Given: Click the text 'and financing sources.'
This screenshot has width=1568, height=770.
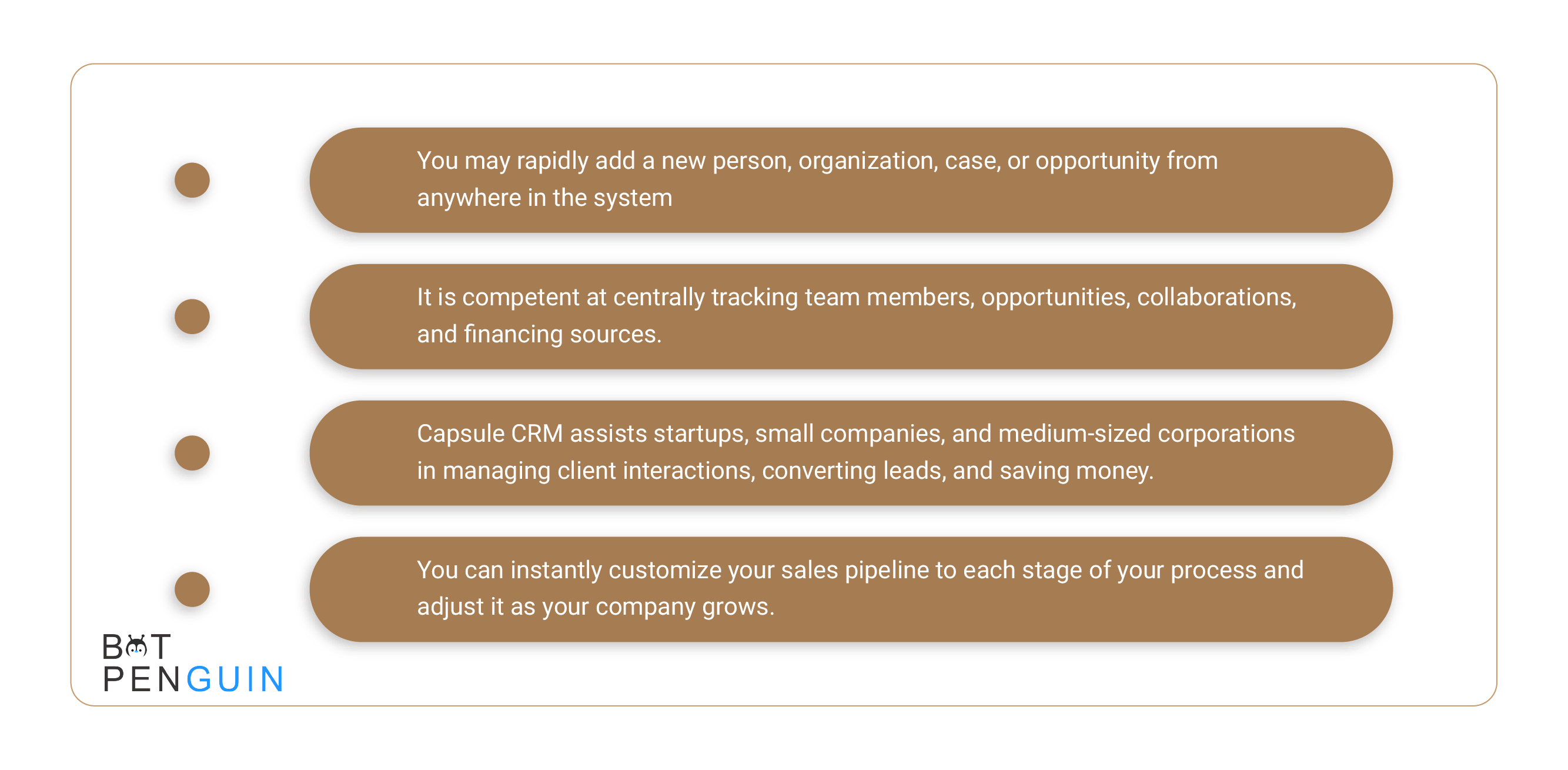Looking at the screenshot, I should point(539,335).
